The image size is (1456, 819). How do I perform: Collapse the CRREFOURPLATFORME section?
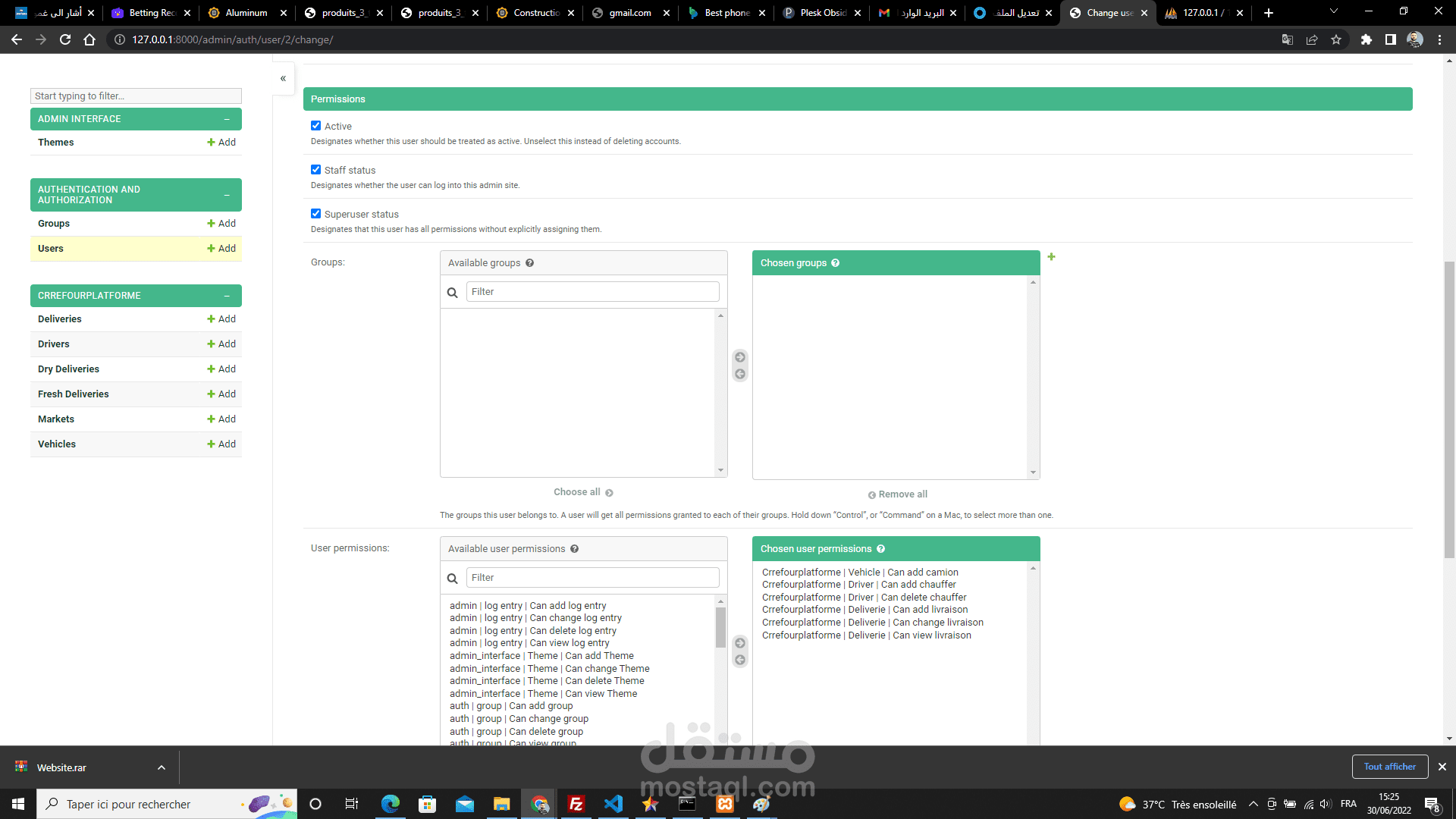tap(227, 296)
